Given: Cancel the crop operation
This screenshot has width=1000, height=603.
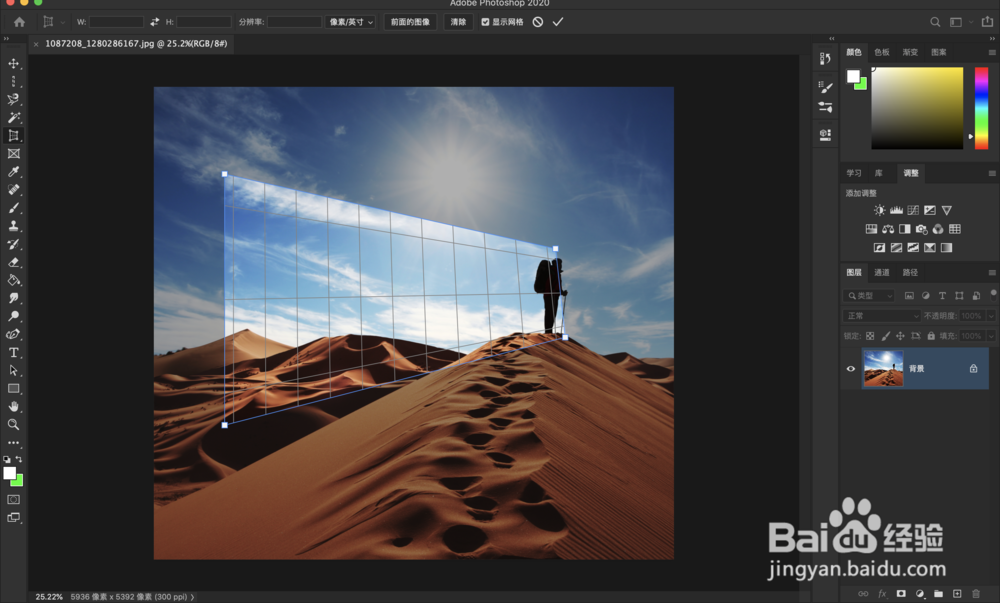Looking at the screenshot, I should pyautogui.click(x=538, y=22).
